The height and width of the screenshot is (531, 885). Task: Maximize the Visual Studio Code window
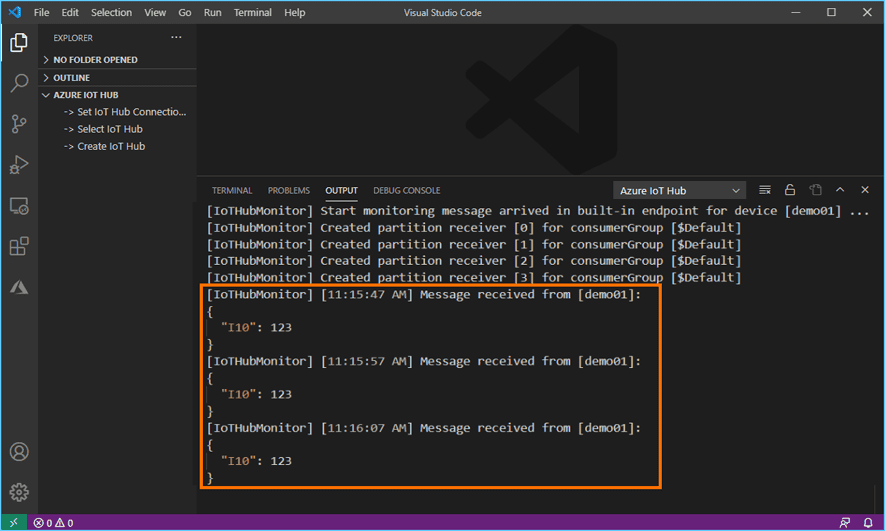(x=831, y=12)
